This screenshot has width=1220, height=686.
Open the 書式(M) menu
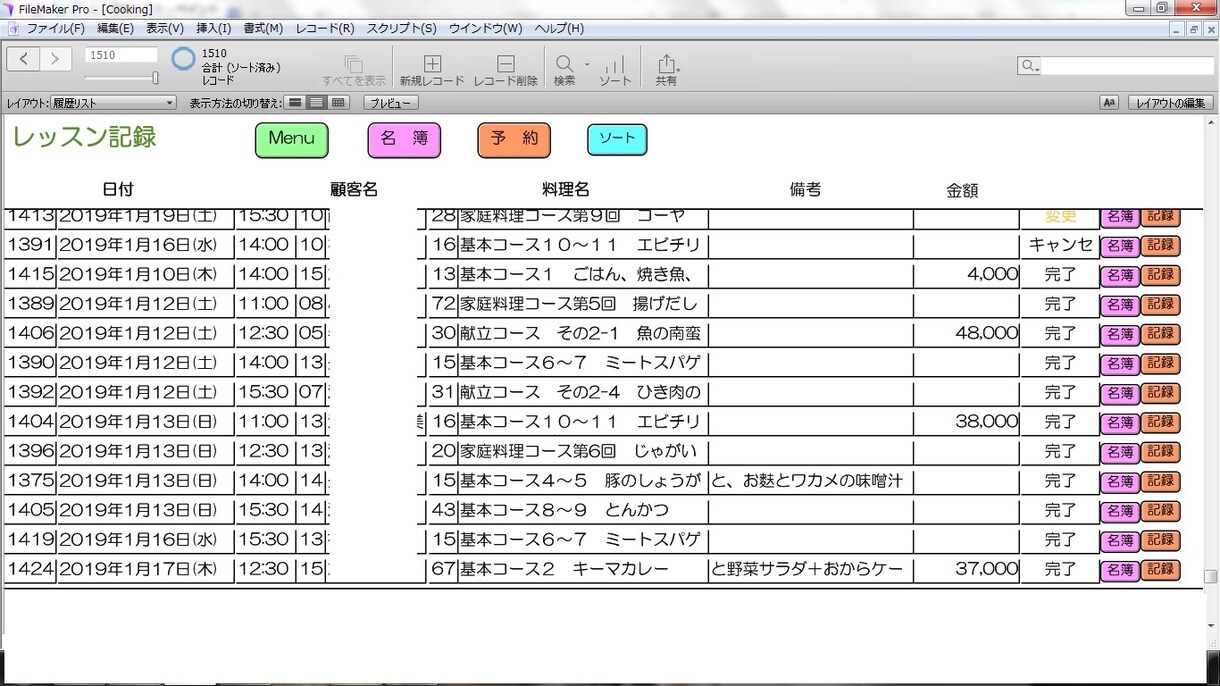pos(263,28)
